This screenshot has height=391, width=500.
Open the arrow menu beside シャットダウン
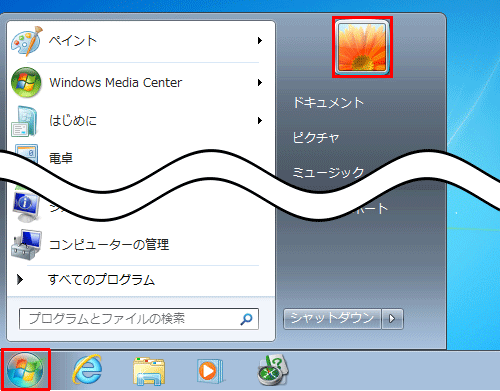[392, 319]
